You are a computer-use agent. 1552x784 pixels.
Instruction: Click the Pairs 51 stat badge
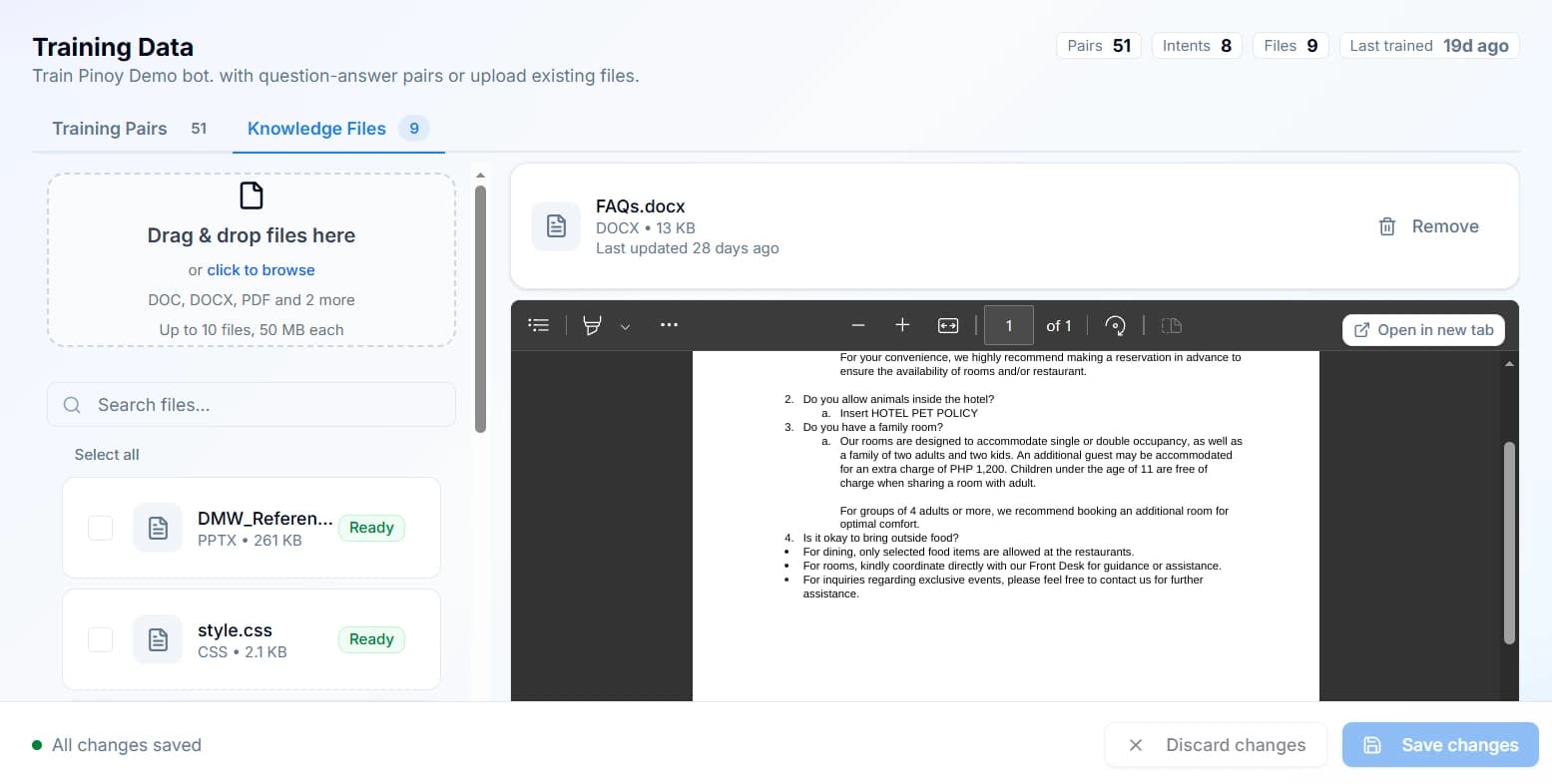tap(1099, 46)
